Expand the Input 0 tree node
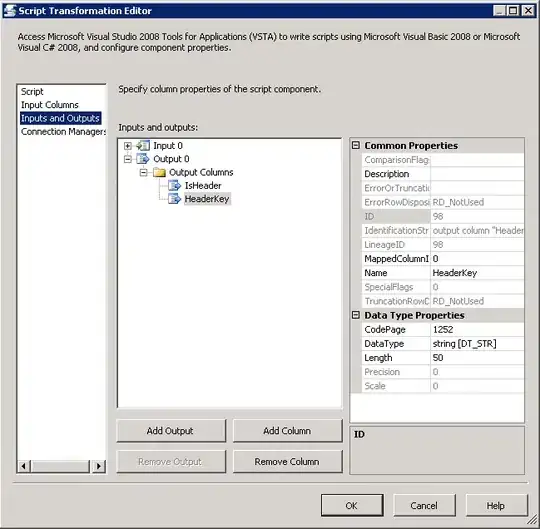The width and height of the screenshot is (540, 529). 127,146
